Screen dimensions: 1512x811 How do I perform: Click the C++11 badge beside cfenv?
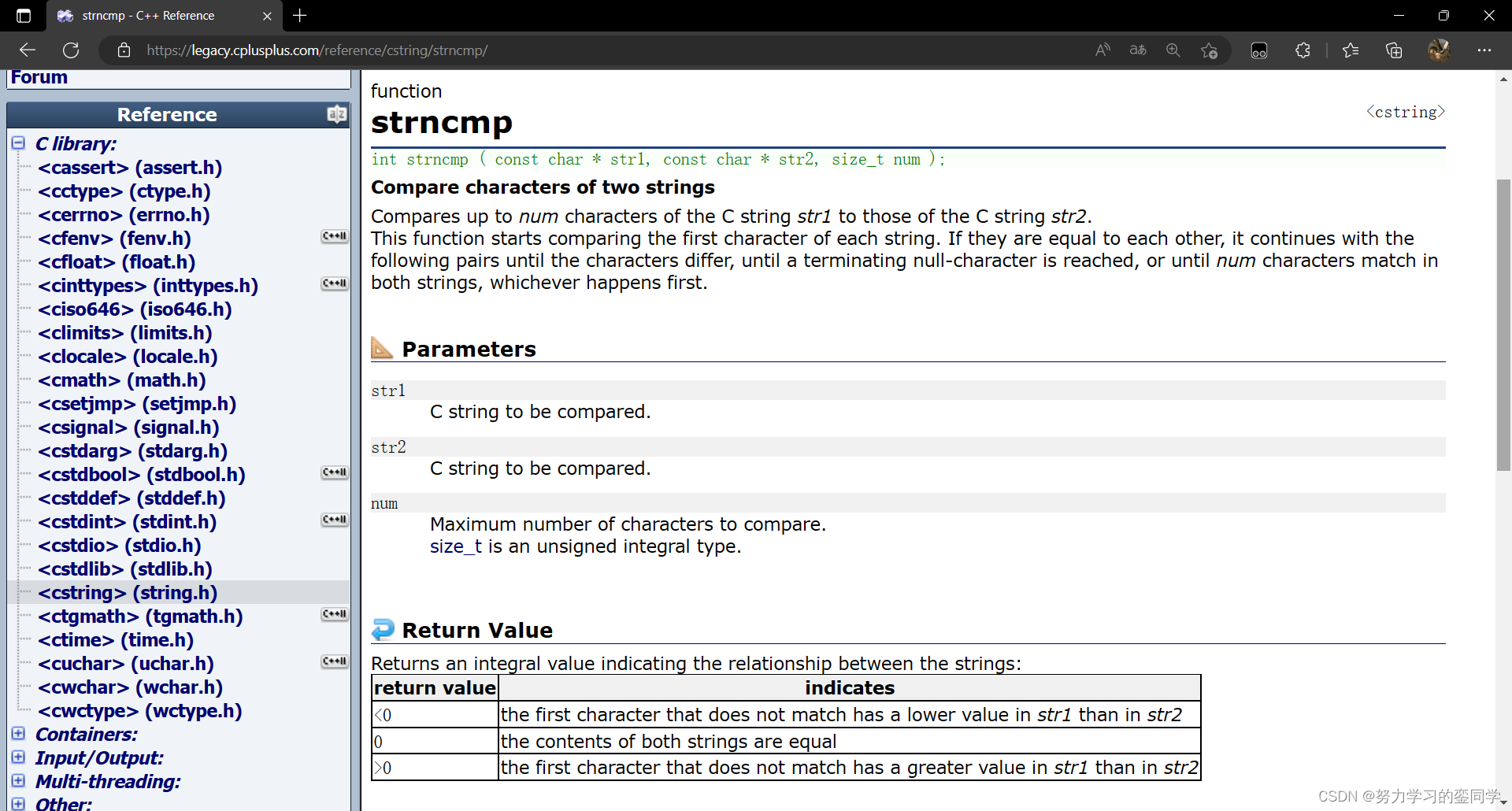pos(335,236)
